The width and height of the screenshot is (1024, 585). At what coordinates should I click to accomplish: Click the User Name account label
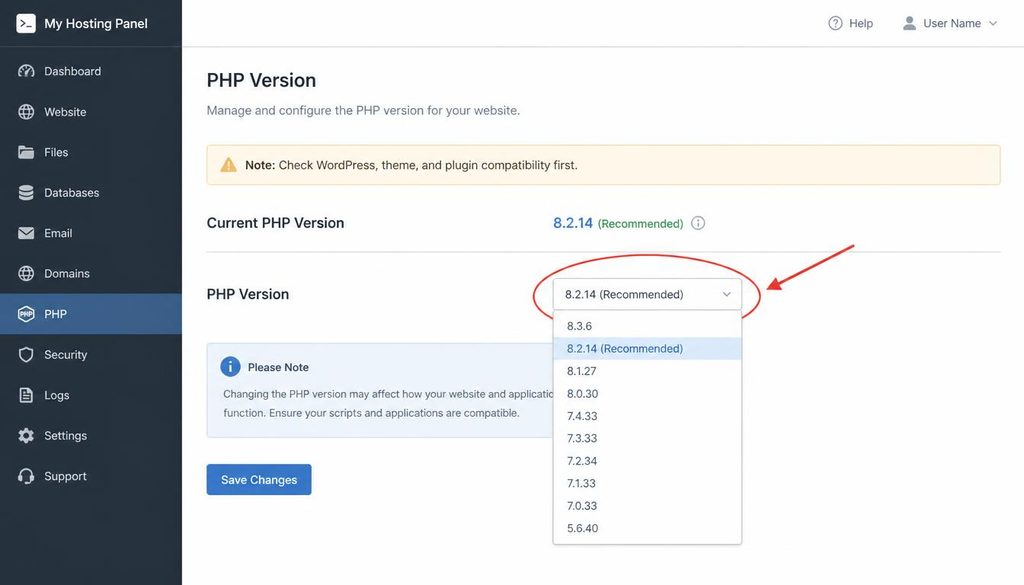952,24
